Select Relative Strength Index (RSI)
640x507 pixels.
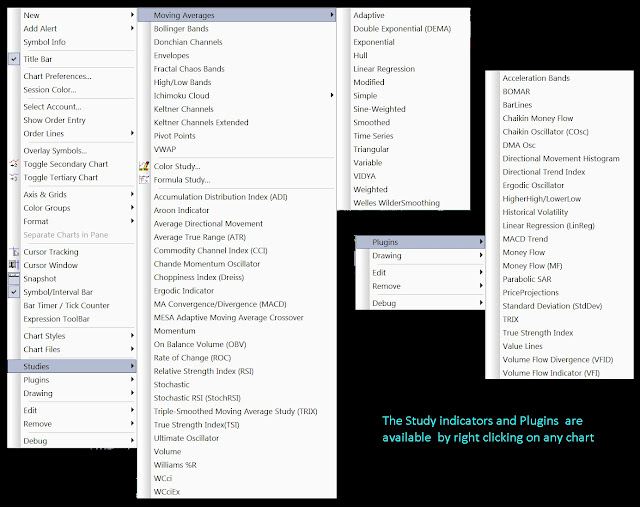[203, 371]
